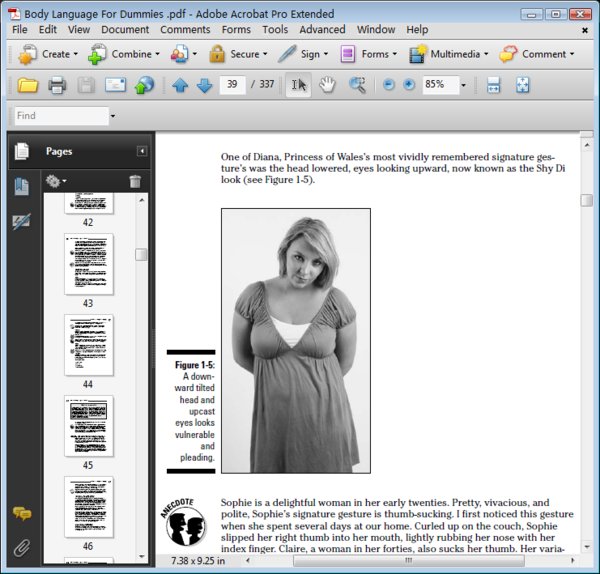Expand the Find options dropdown arrow
The image size is (600, 574).
[x=112, y=116]
